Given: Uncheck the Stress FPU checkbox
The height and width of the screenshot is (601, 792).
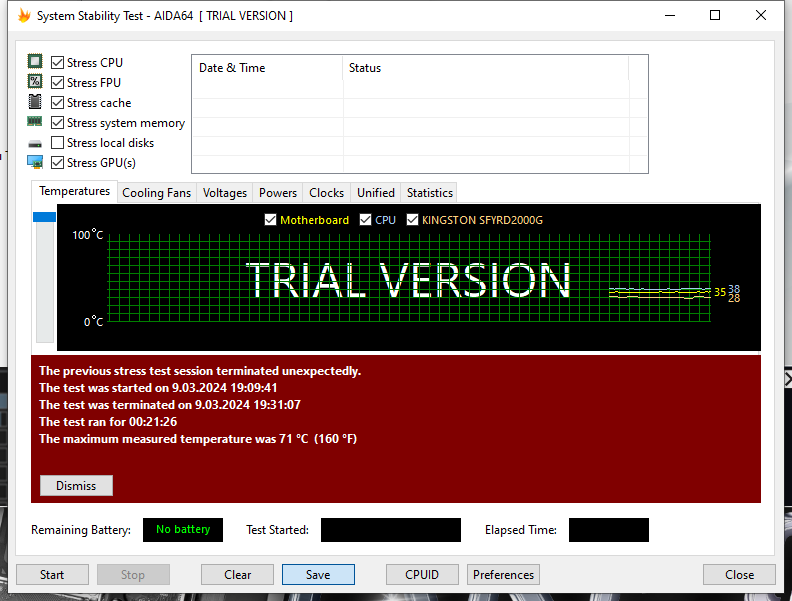Looking at the screenshot, I should pos(58,82).
